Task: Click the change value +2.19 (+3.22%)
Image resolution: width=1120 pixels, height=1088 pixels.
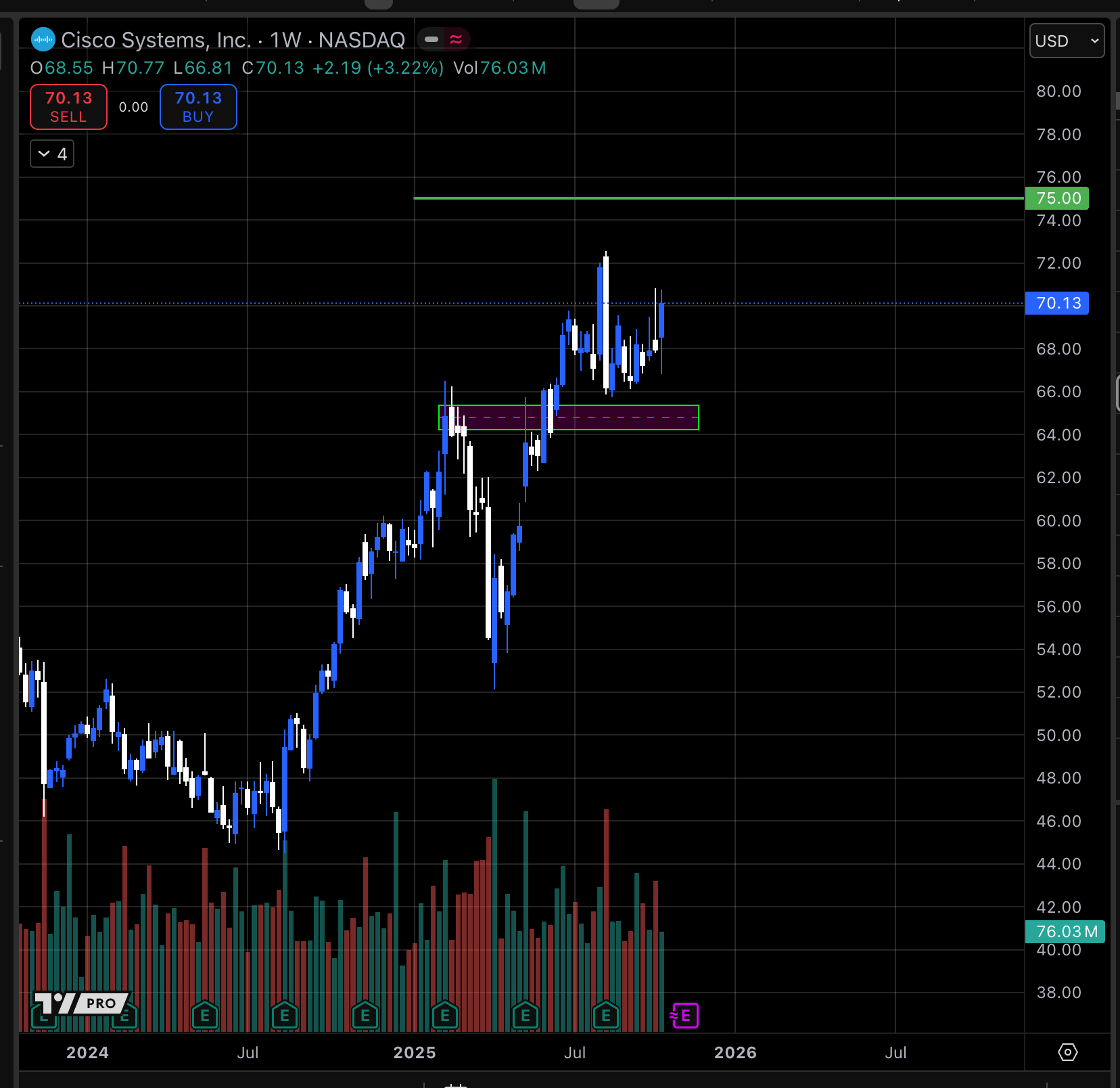Action: (378, 68)
